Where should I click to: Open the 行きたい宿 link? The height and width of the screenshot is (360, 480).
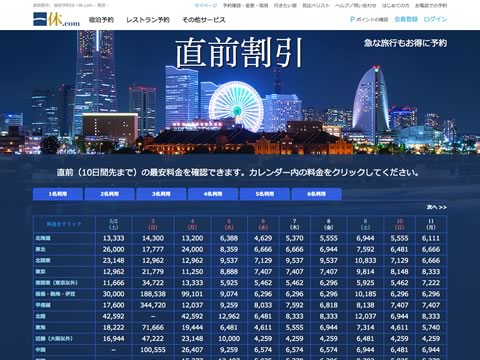[285, 5]
